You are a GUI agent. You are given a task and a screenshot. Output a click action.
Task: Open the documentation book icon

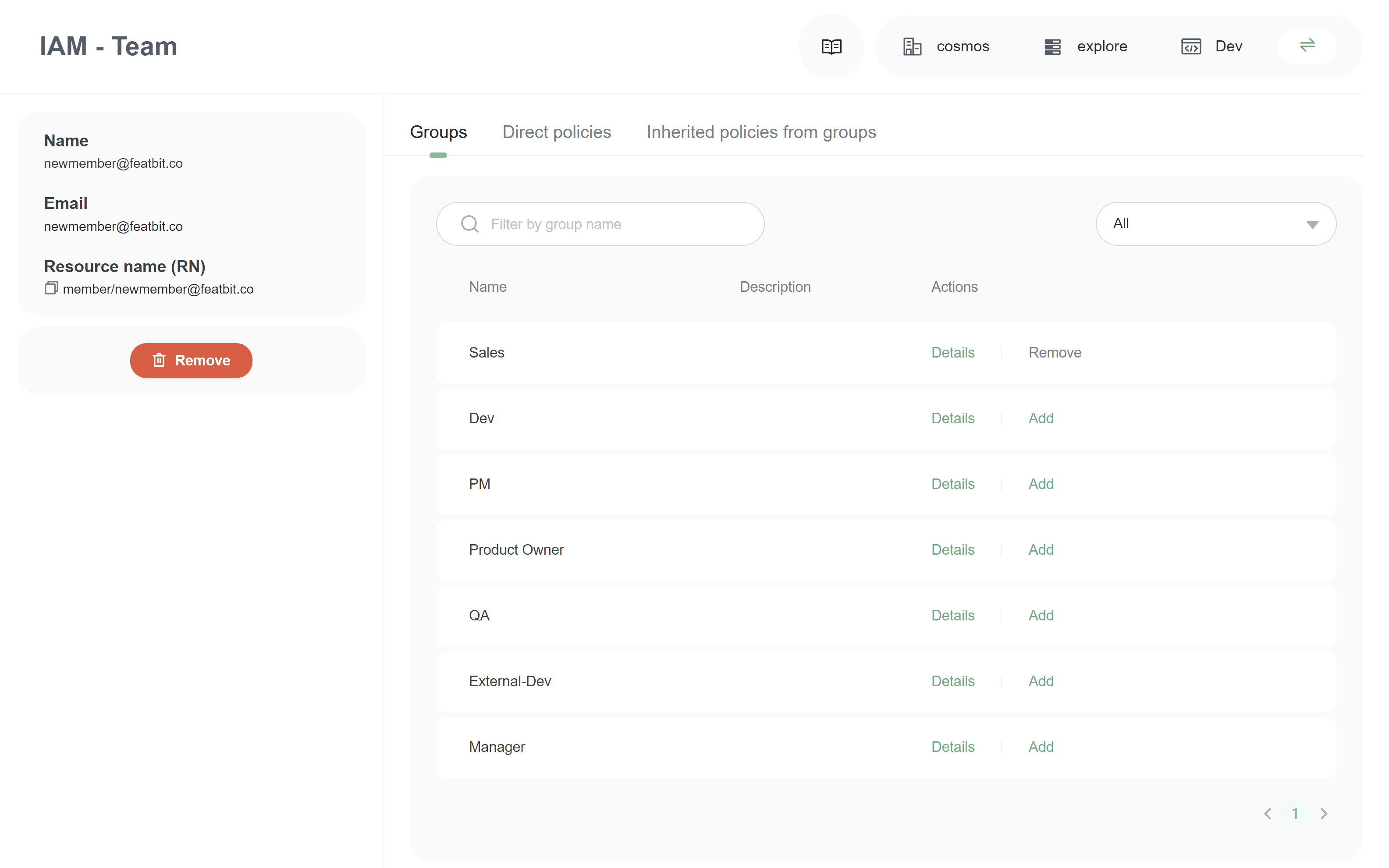coord(831,46)
